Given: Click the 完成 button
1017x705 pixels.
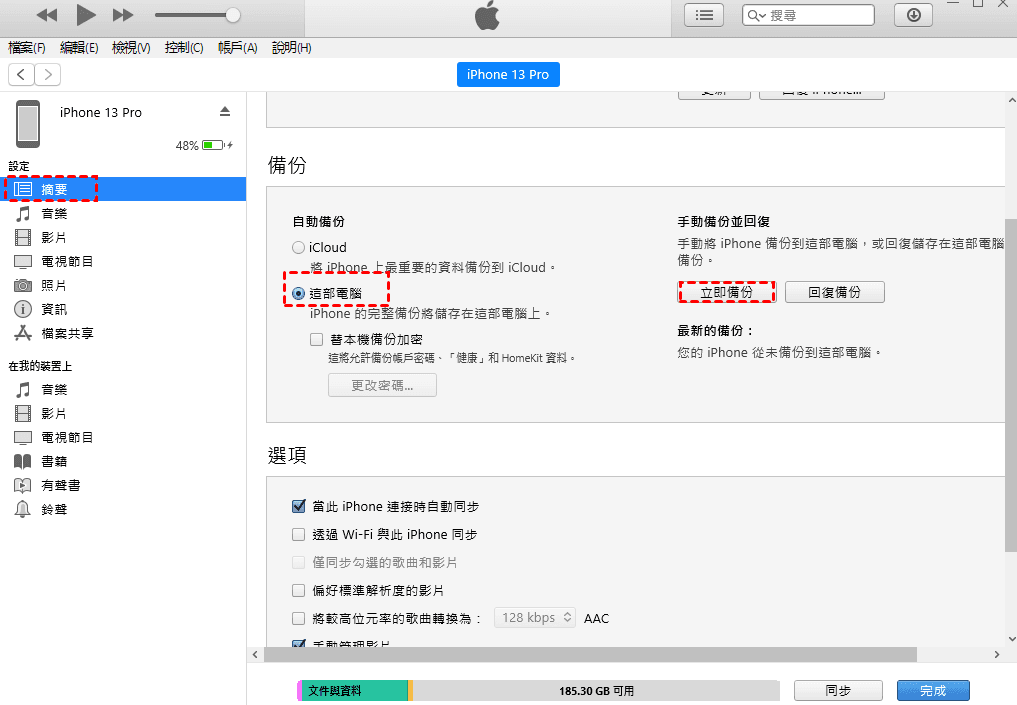Looking at the screenshot, I should point(932,690).
